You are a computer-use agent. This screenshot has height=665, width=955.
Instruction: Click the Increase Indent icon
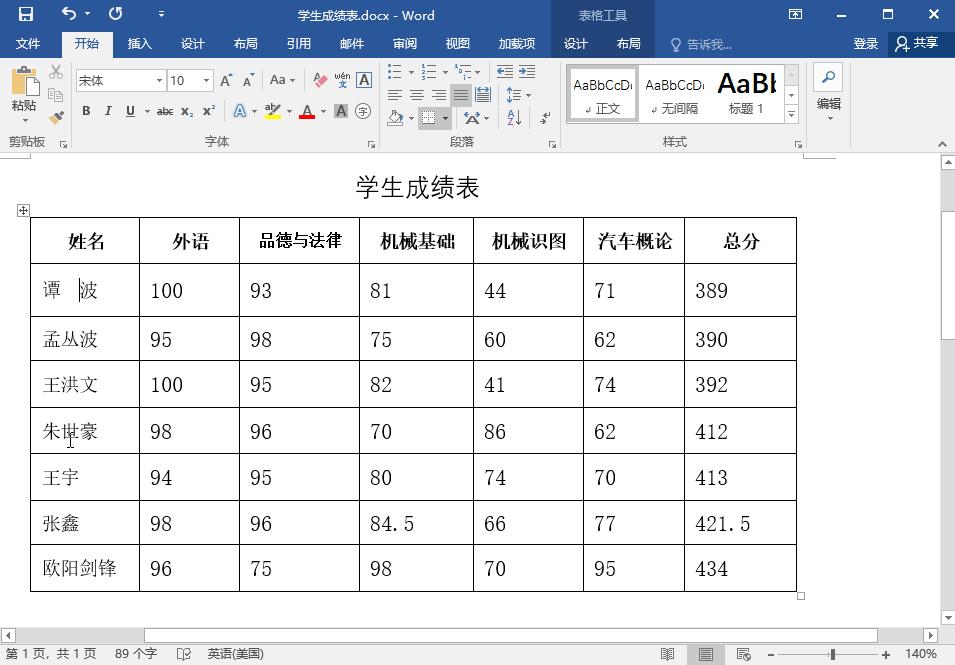527,72
